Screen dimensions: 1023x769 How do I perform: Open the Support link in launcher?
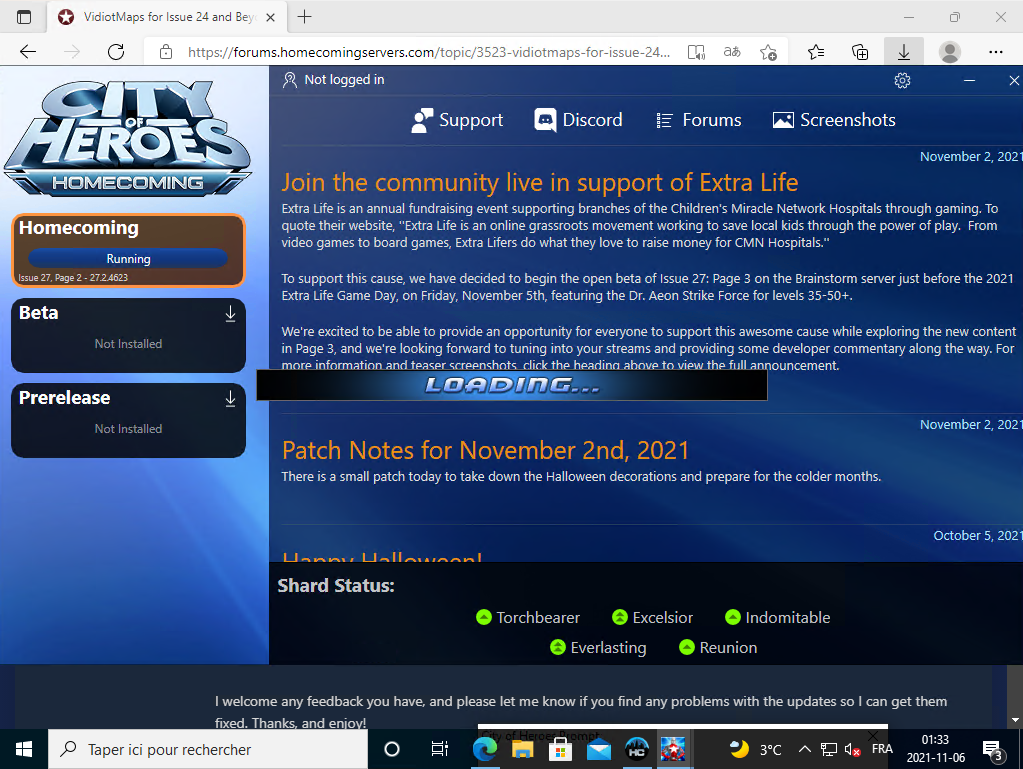[x=457, y=120]
